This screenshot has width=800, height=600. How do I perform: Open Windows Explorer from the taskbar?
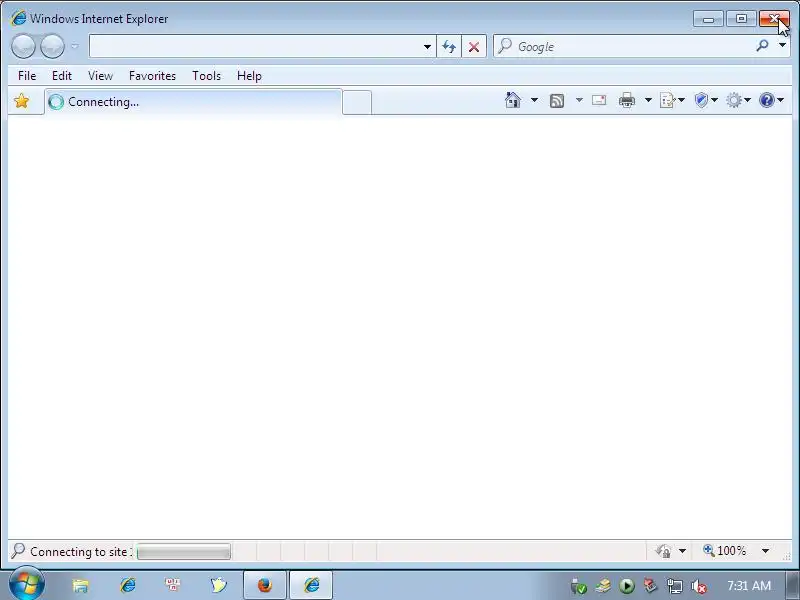[x=80, y=585]
